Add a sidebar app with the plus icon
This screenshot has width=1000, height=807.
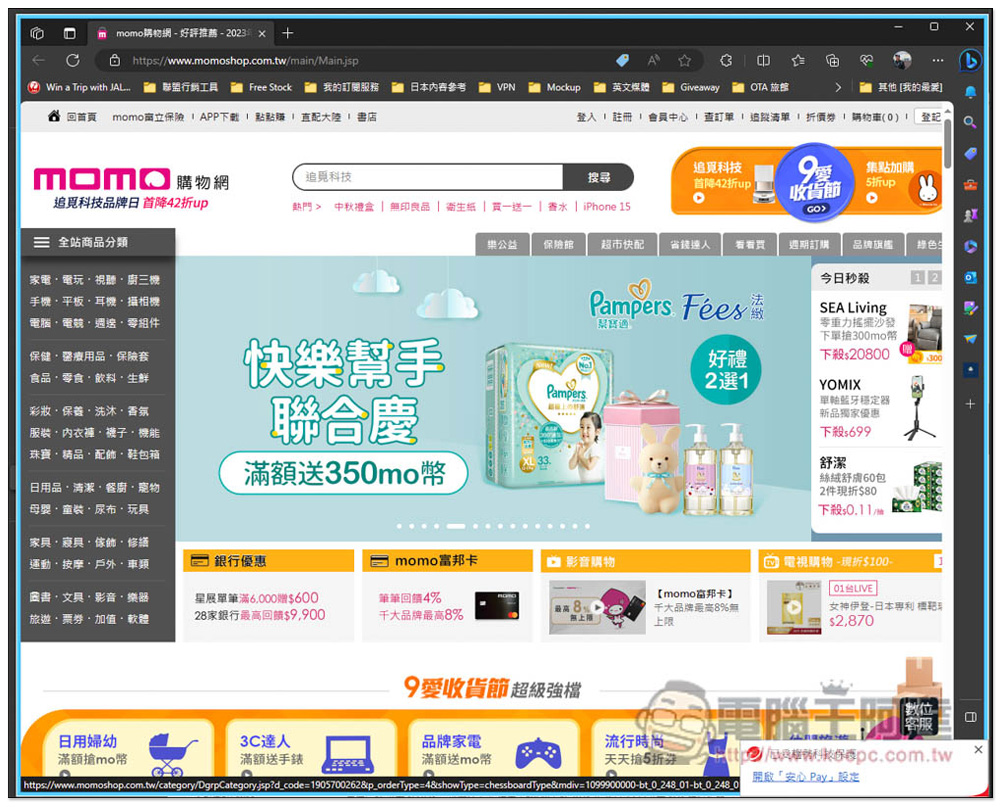970,404
